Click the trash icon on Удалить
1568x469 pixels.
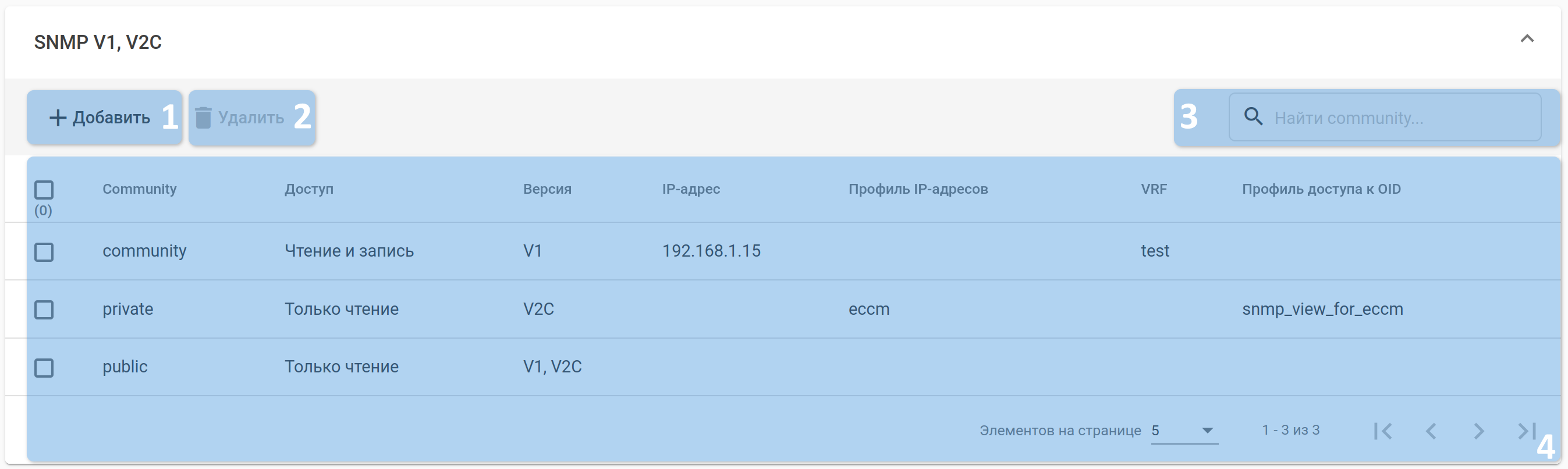pos(203,118)
